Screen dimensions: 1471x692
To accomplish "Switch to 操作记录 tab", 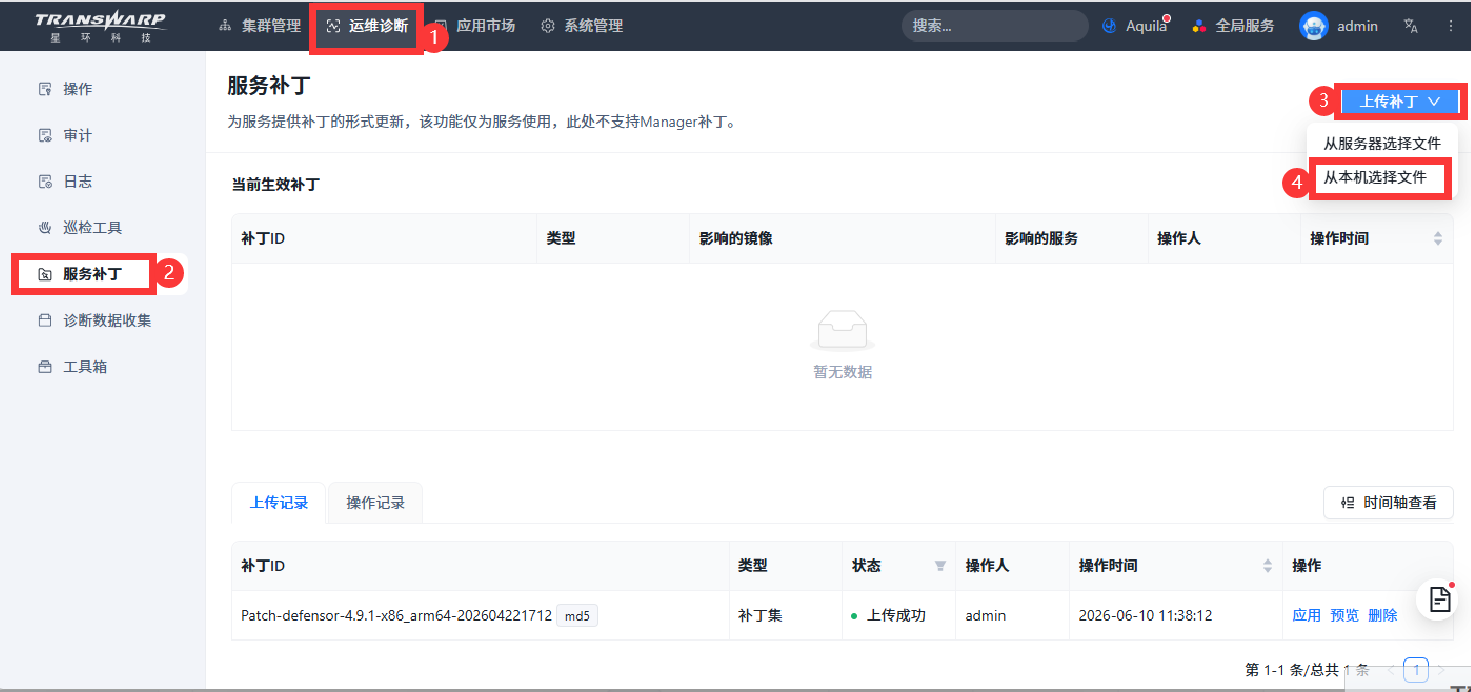I will pos(376,502).
